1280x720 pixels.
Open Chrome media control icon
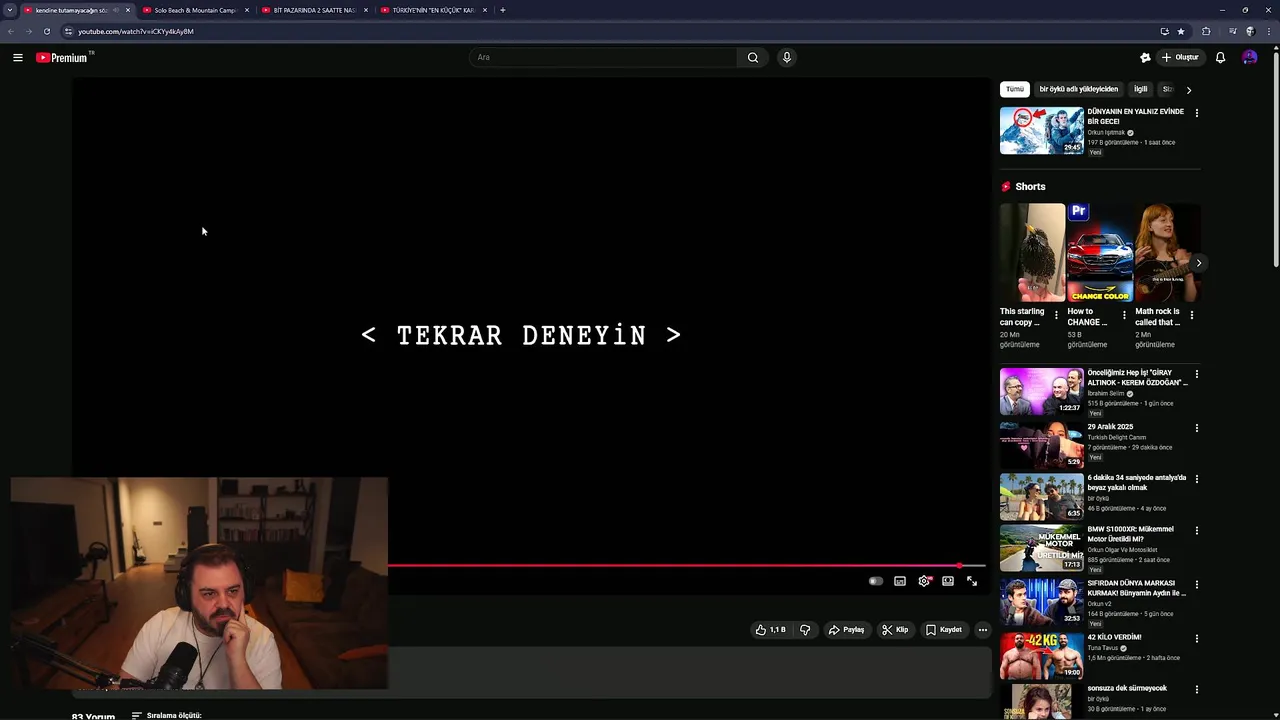pos(1232,31)
